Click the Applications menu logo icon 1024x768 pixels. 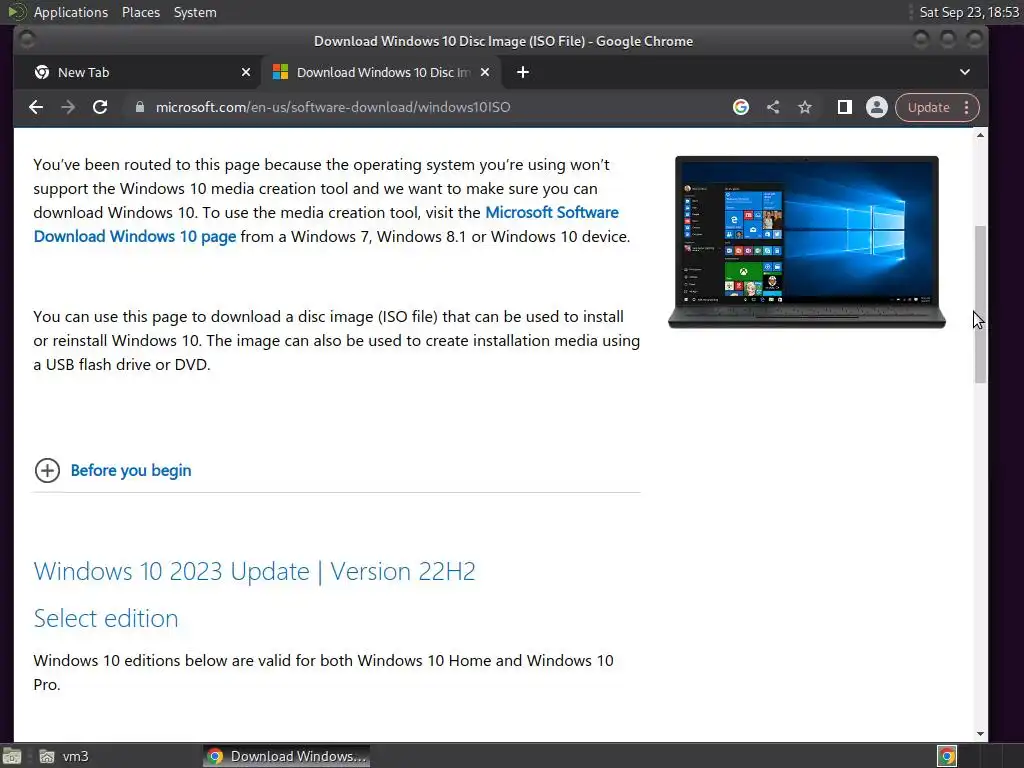[x=16, y=12]
